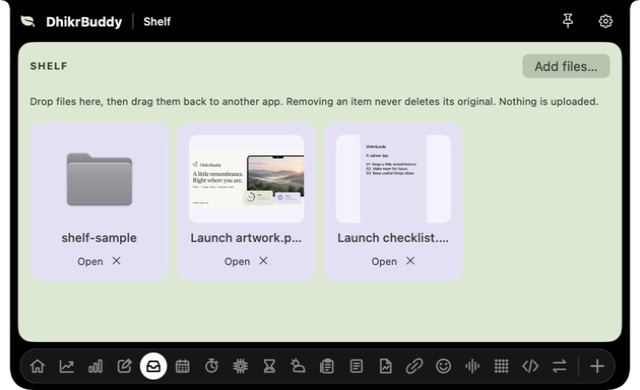Open the dotted grid icon

click(x=501, y=366)
